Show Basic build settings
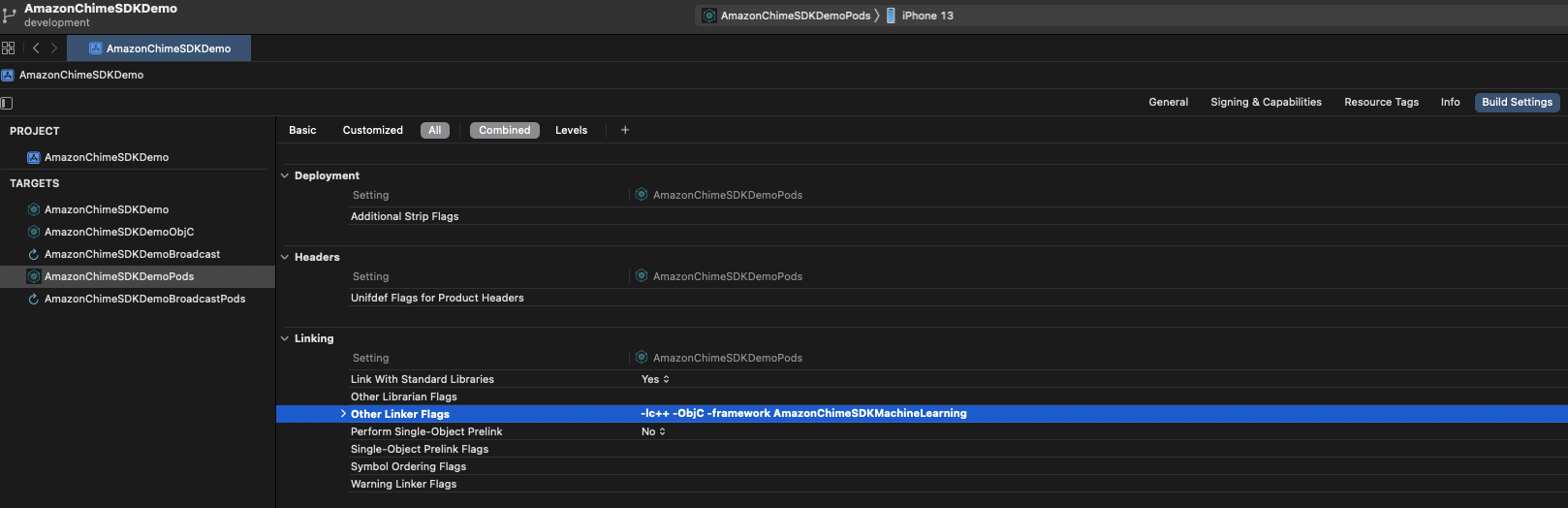 [302, 130]
